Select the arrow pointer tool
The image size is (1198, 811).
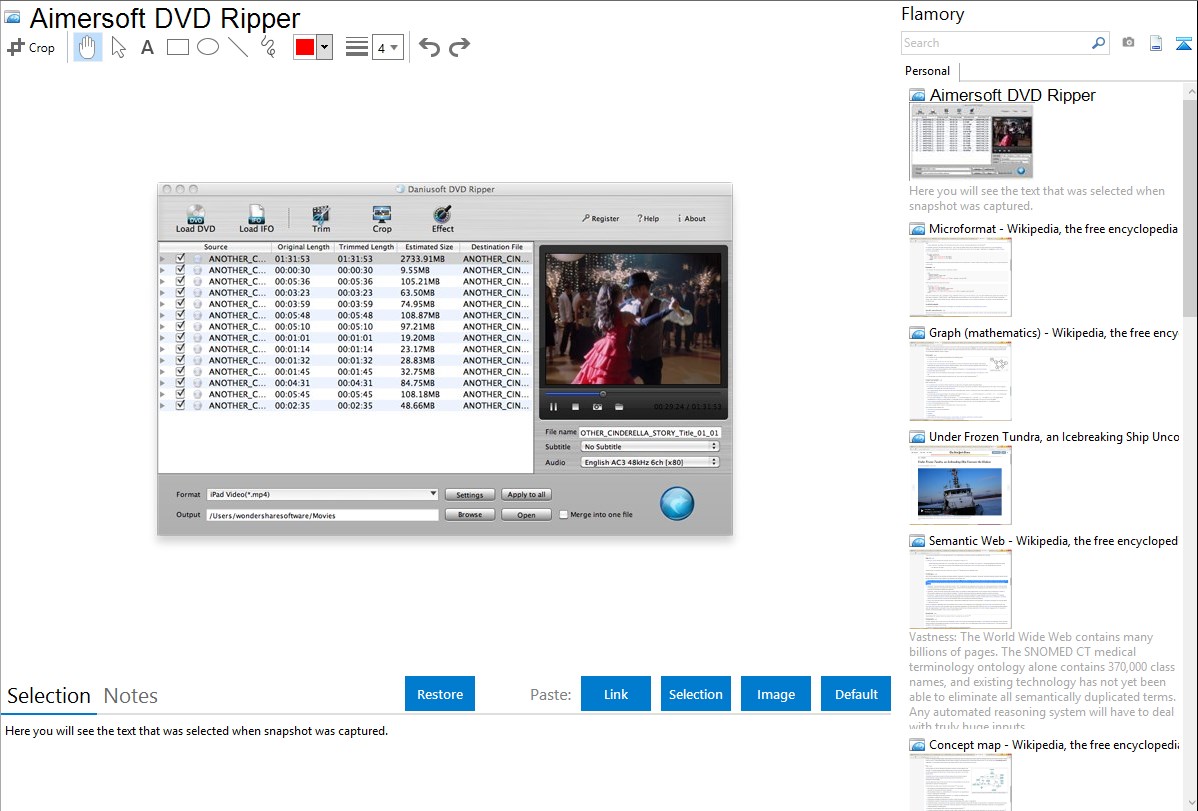[119, 47]
